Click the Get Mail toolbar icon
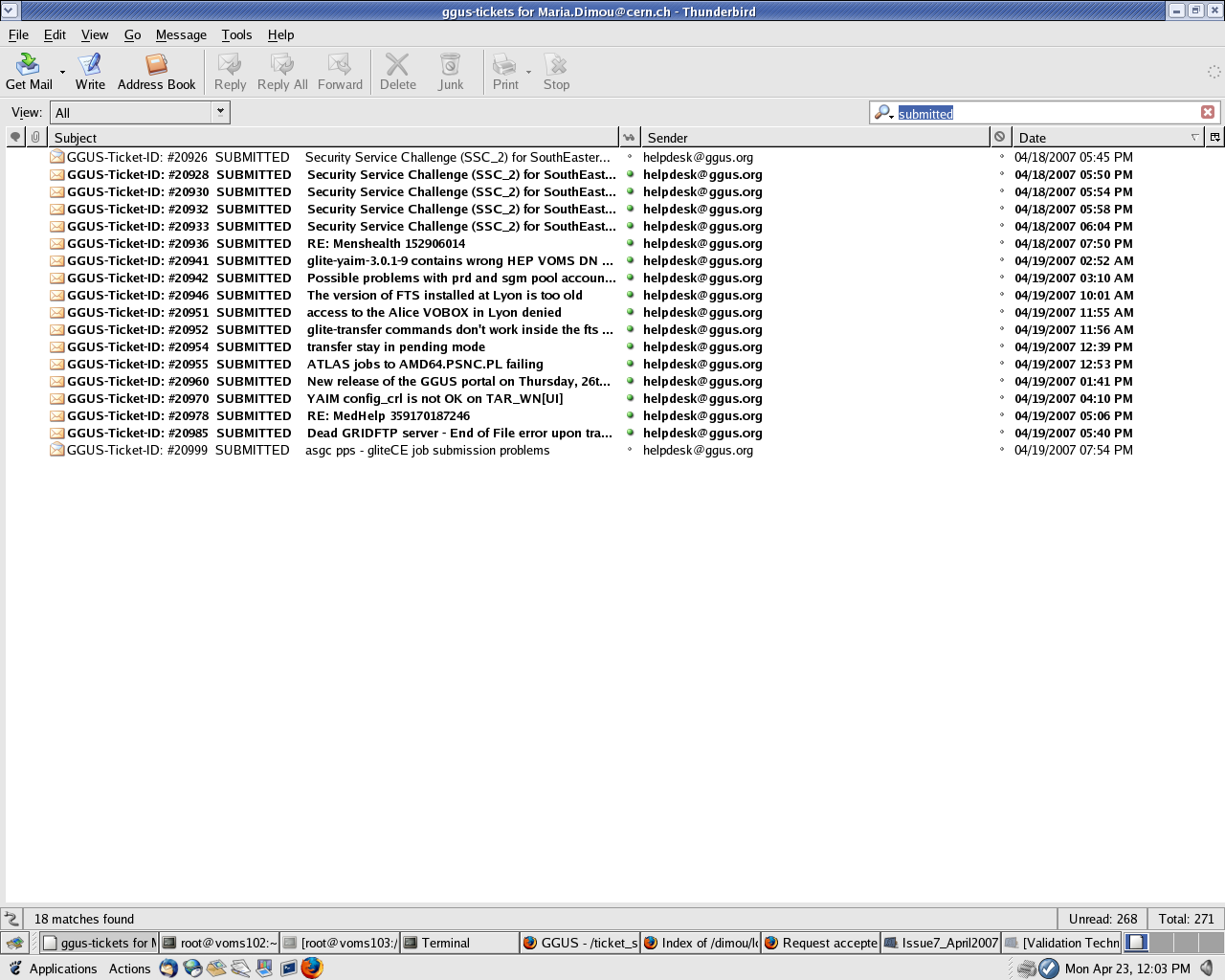The width and height of the screenshot is (1225, 980). (29, 65)
